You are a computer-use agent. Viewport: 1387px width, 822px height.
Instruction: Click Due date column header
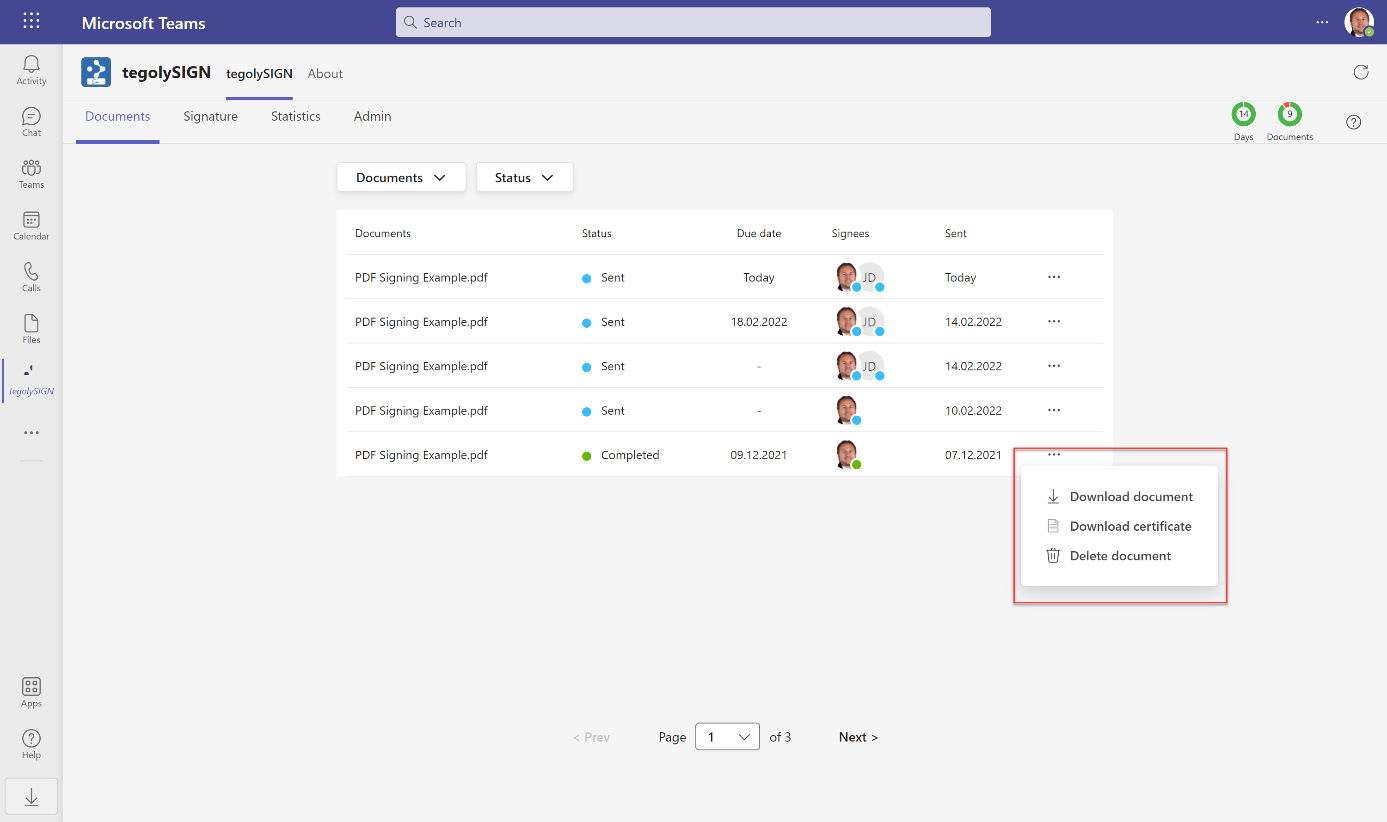click(759, 233)
